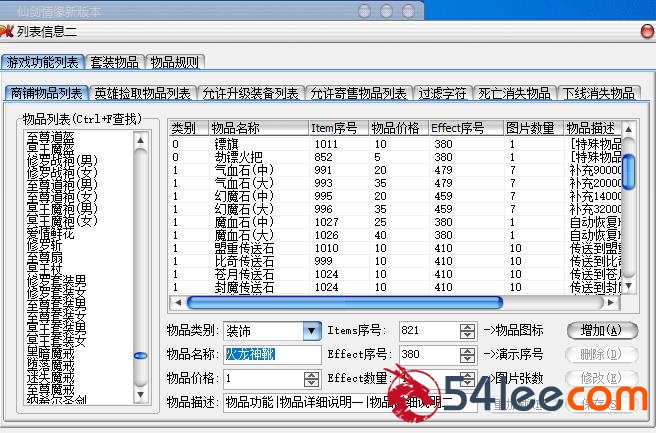Screen dimensions: 656x433
Task: Click table horizontal scroll right arrow
Action: pyautogui.click(x=611, y=302)
